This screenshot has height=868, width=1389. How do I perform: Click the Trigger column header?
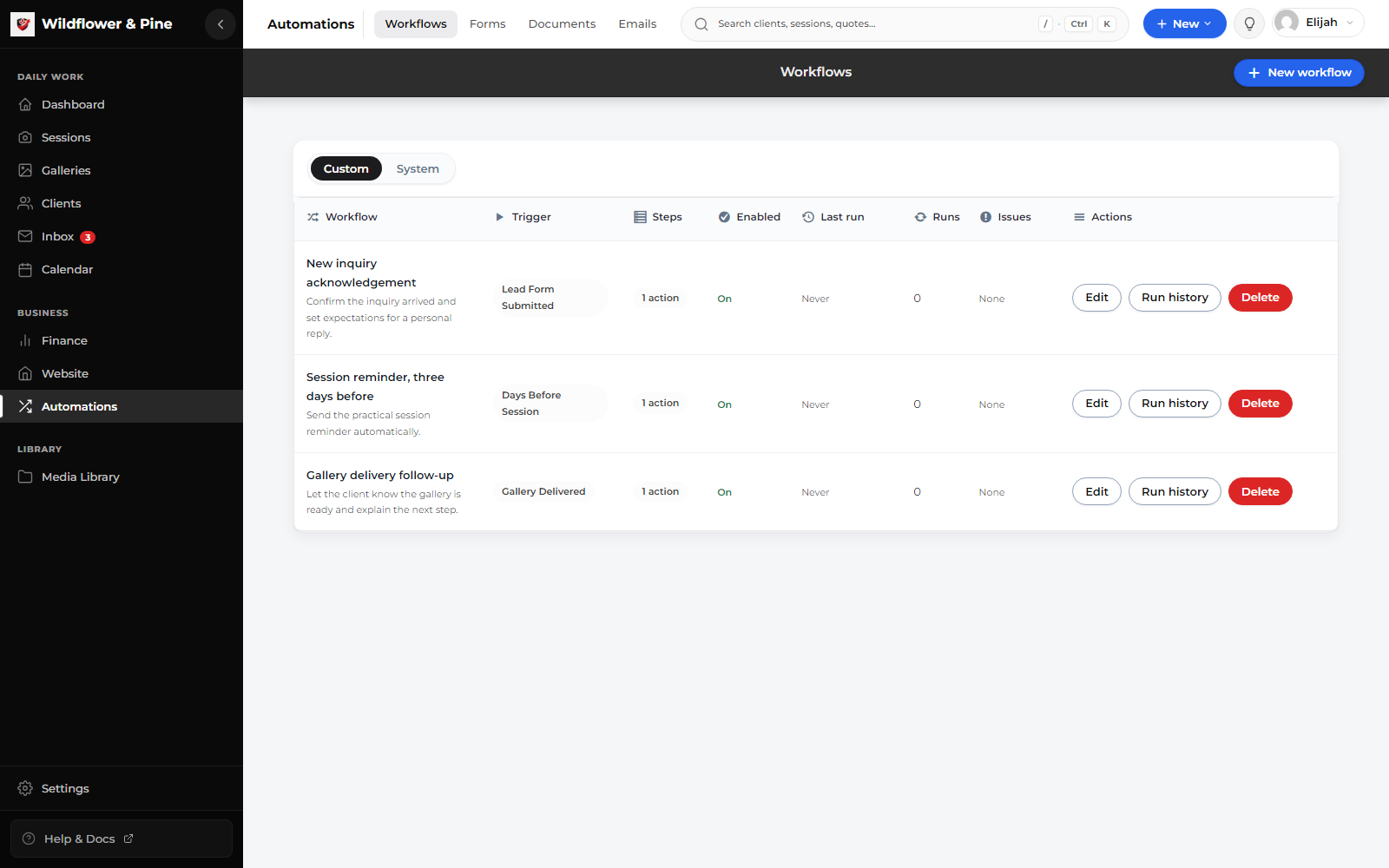pyautogui.click(x=523, y=217)
